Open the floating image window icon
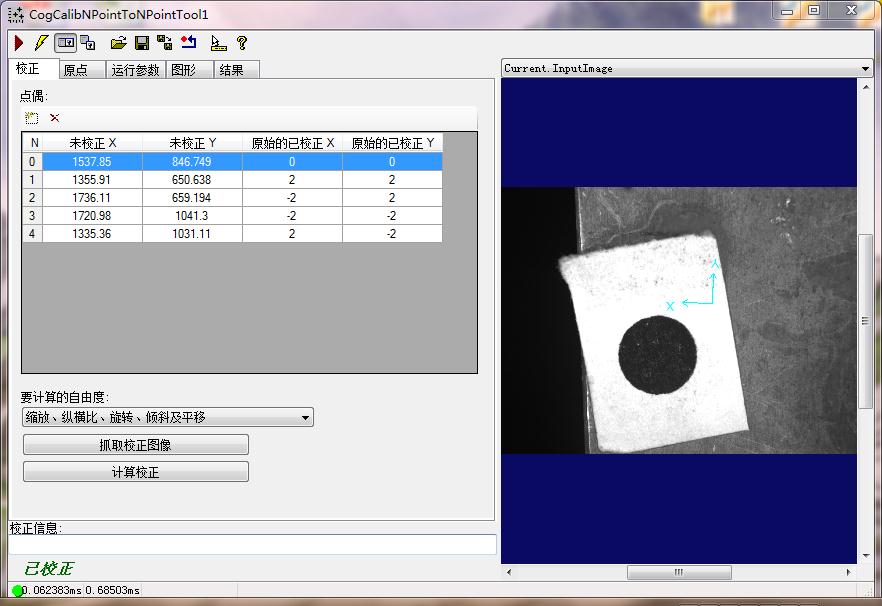 (x=88, y=43)
